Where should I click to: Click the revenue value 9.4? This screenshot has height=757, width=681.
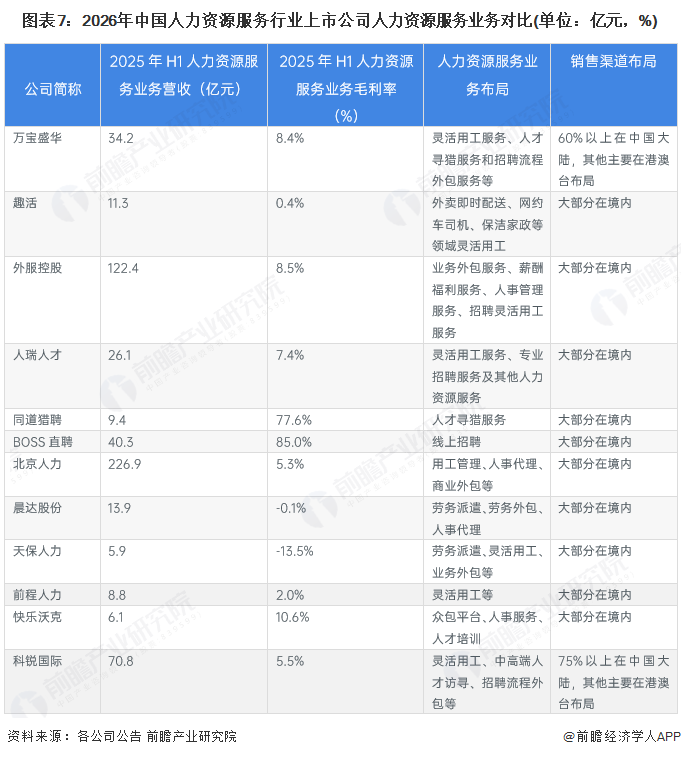click(117, 421)
